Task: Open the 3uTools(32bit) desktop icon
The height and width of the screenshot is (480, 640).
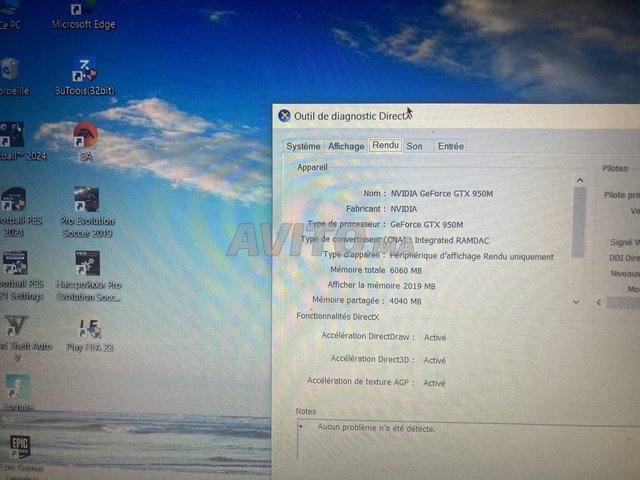Action: point(84,71)
